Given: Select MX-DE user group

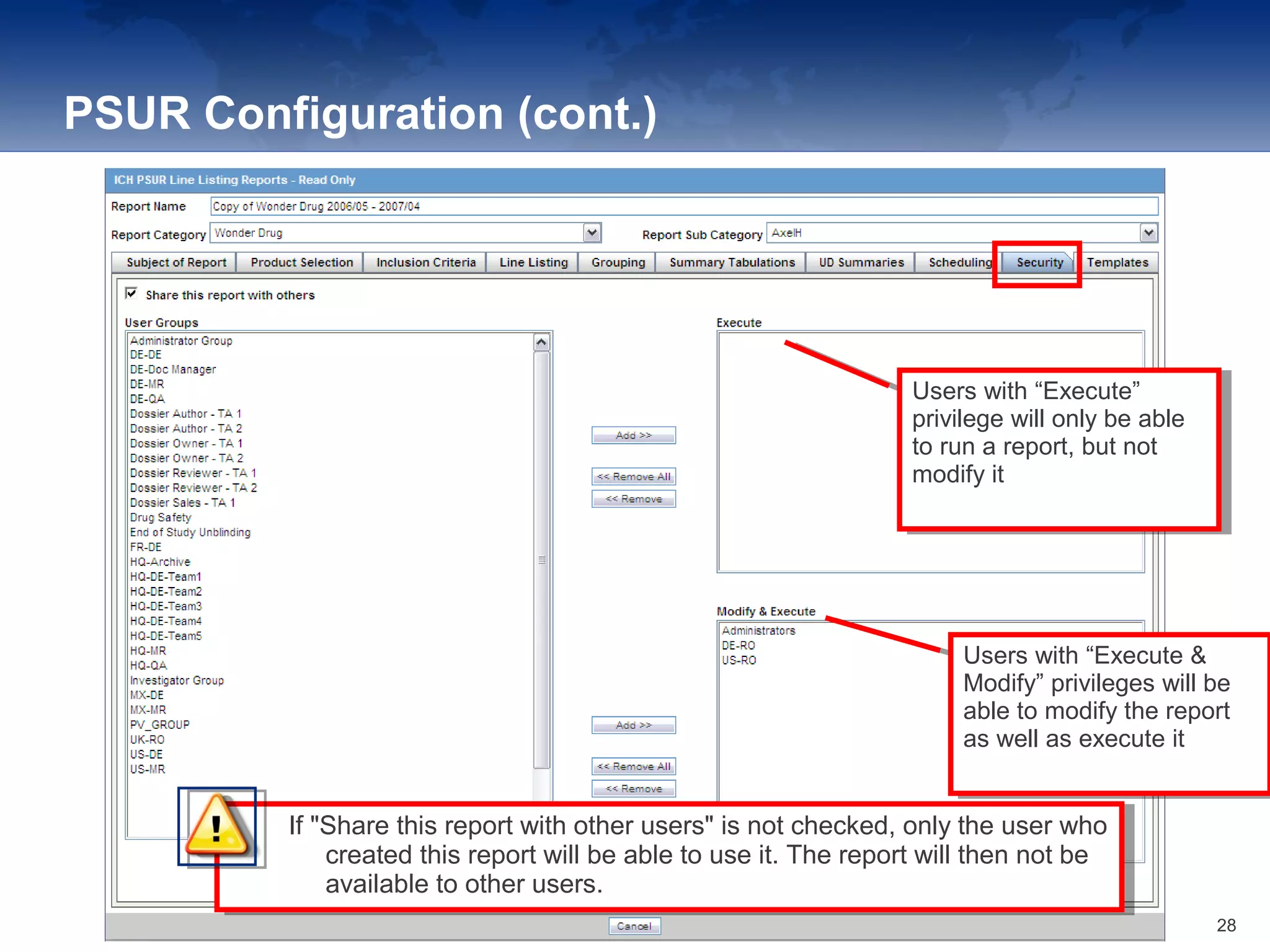Looking at the screenshot, I should [147, 695].
